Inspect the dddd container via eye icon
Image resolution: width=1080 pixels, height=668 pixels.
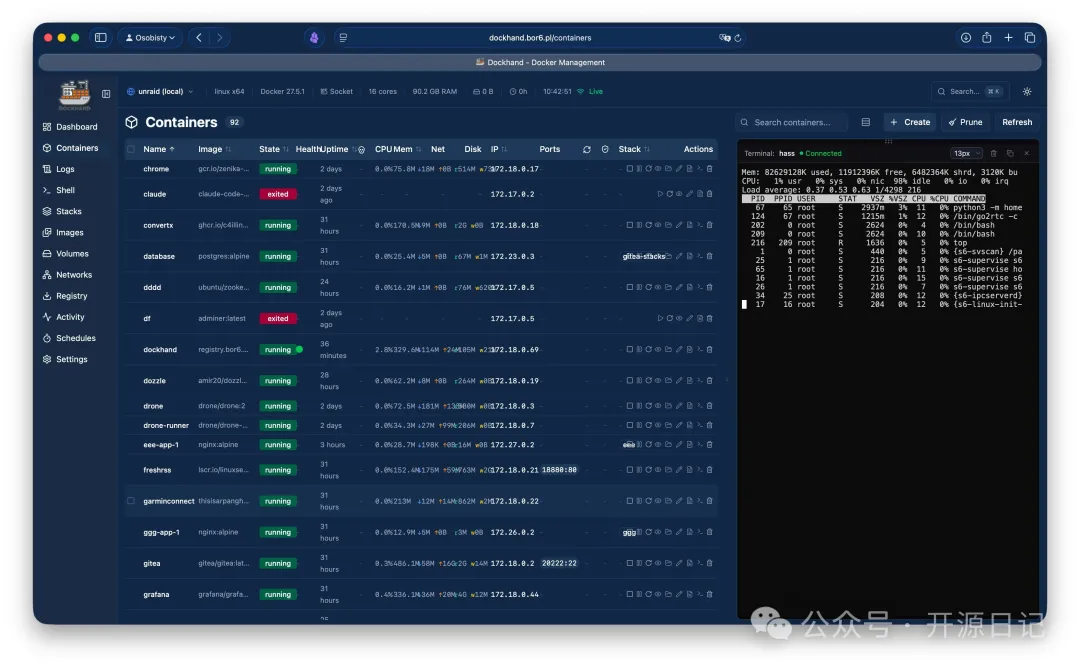point(658,287)
